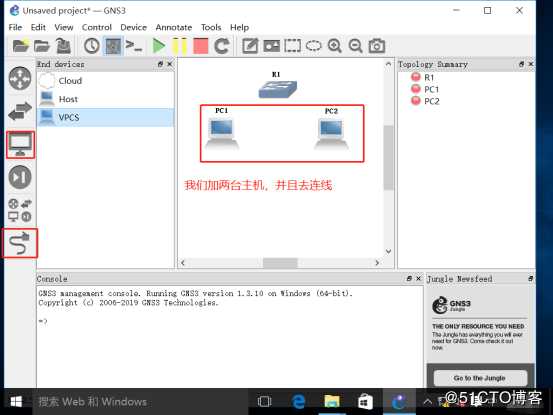Click the Zoom out magnifier

pyautogui.click(x=356, y=46)
